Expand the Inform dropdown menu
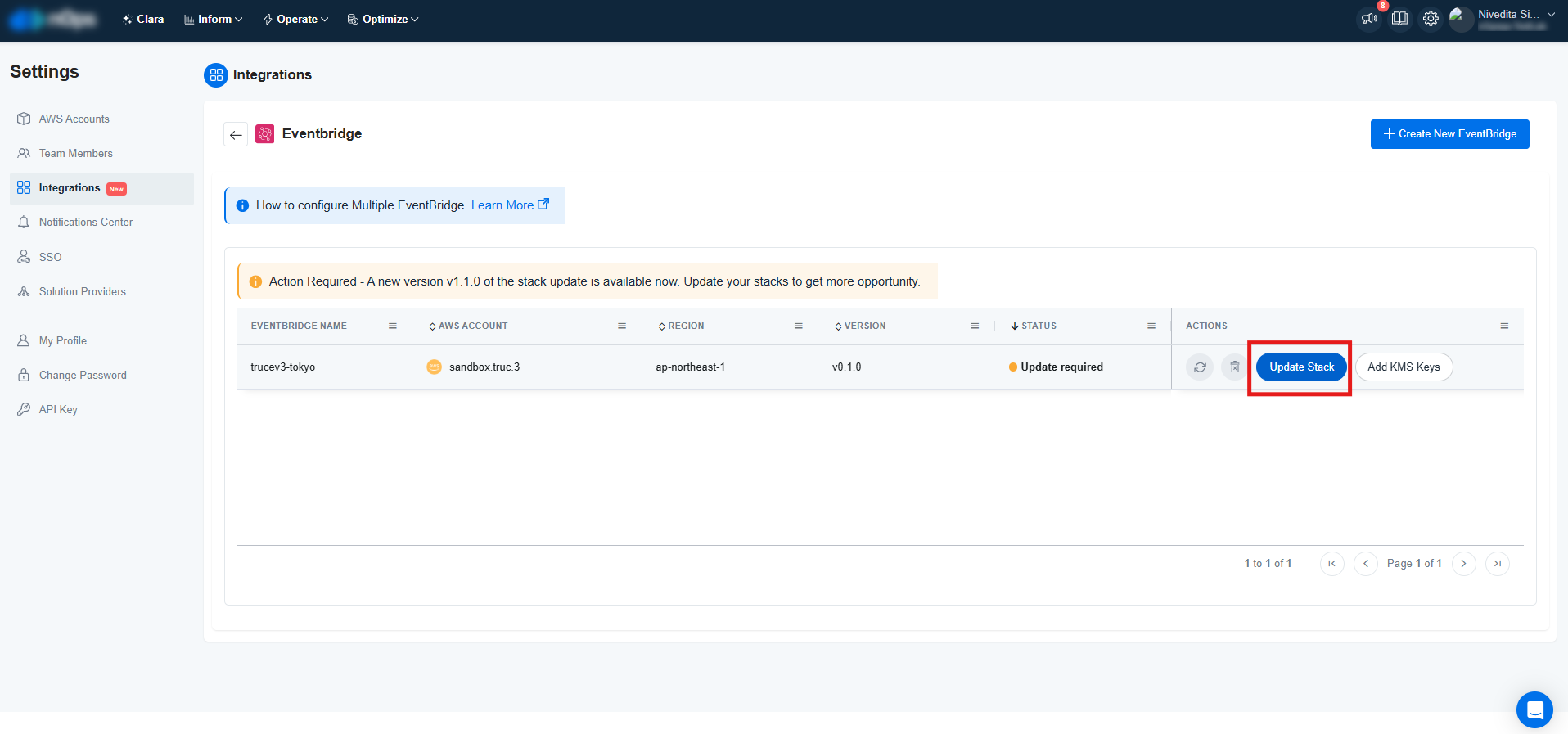The image size is (1568, 734). tap(213, 20)
